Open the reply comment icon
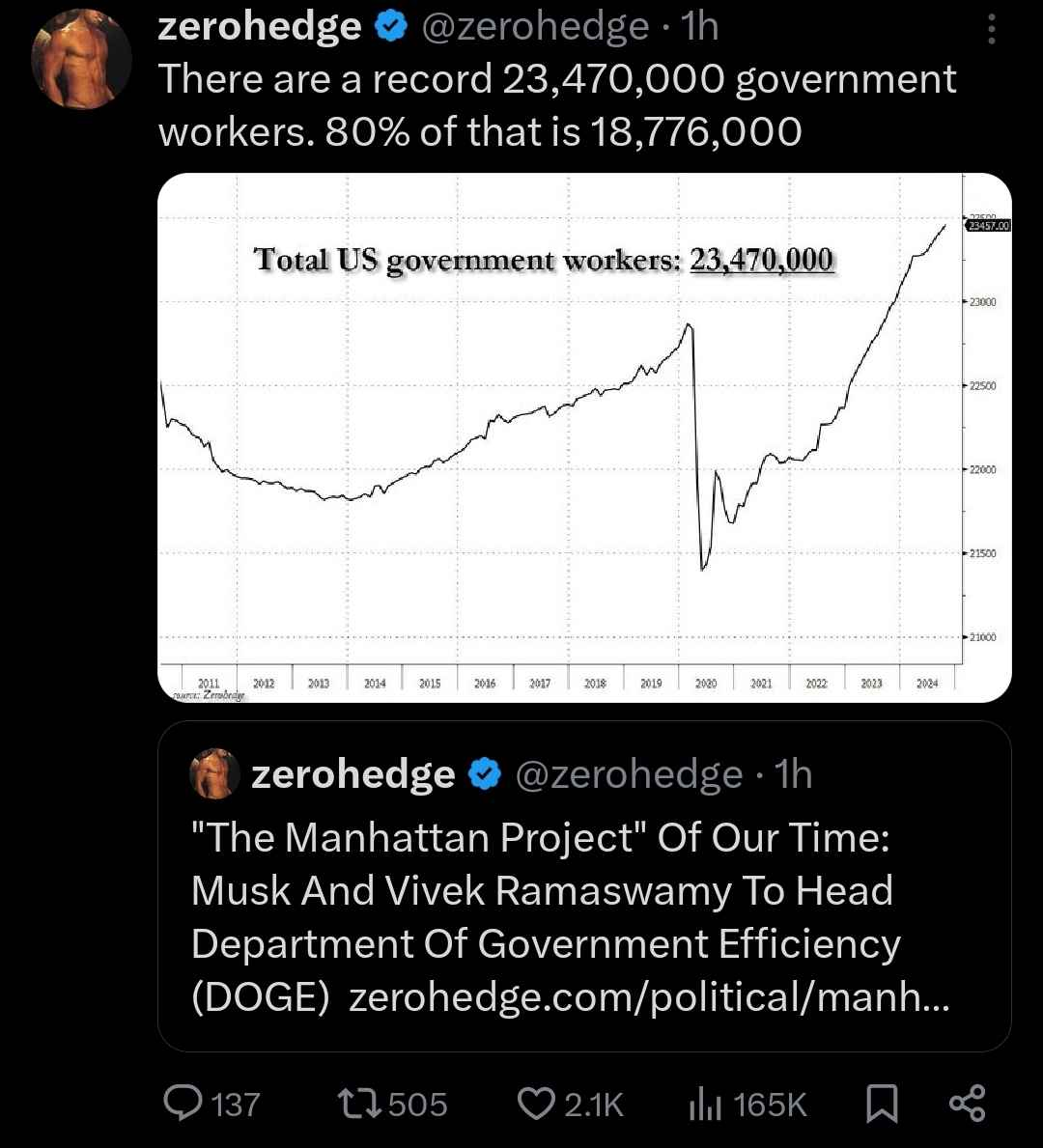This screenshot has width=1043, height=1148. tap(183, 1104)
